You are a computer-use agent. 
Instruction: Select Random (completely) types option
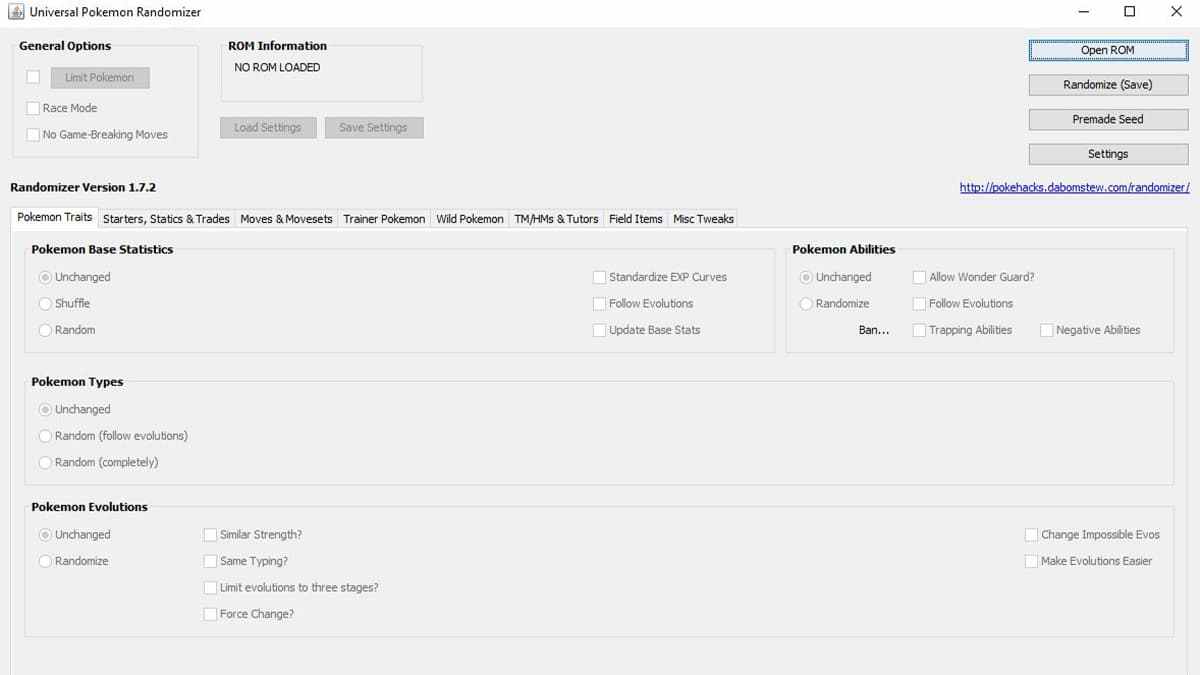45,463
